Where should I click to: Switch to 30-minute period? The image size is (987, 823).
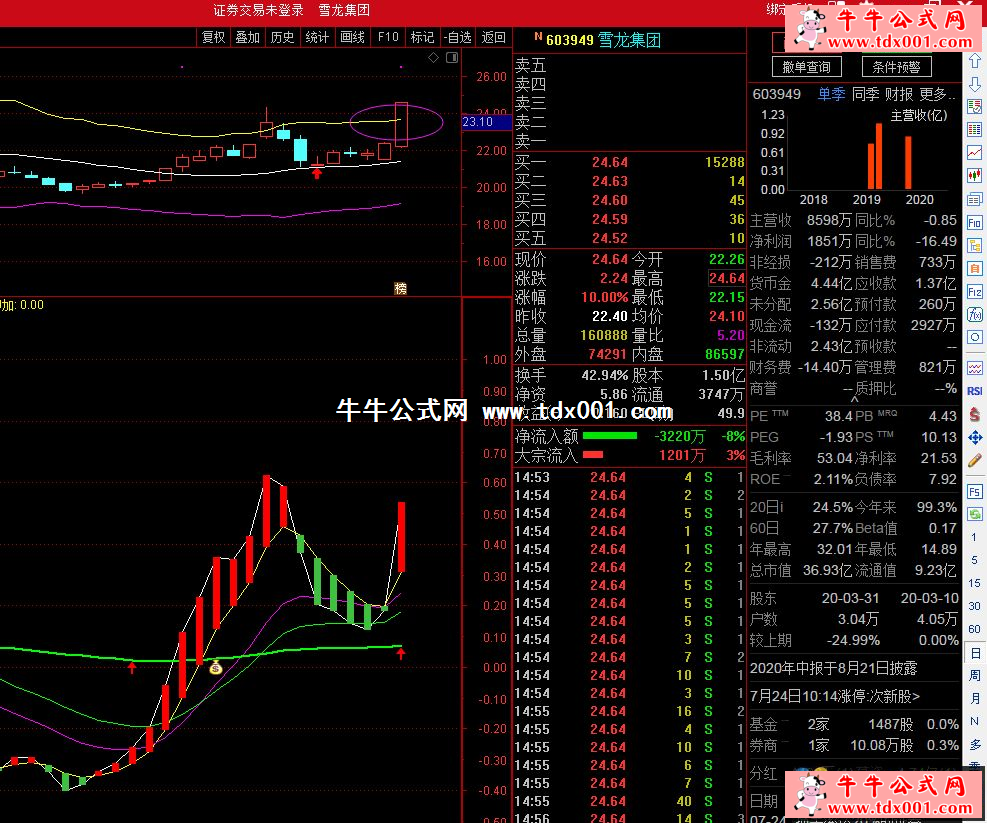pyautogui.click(x=974, y=606)
